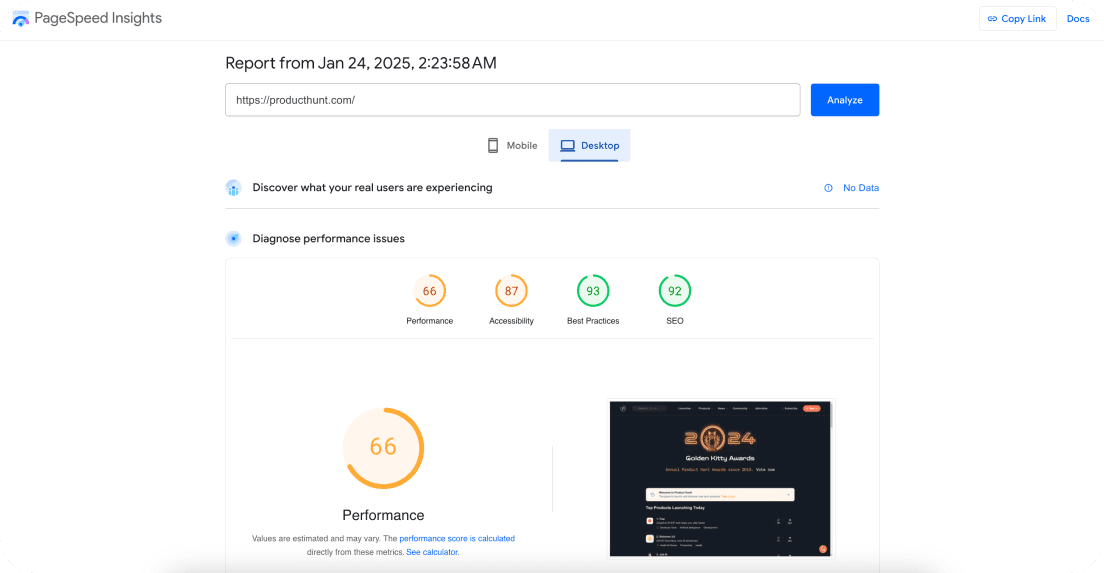Click the Copy Link button
The width and height of the screenshot is (1104, 573).
1017,19
